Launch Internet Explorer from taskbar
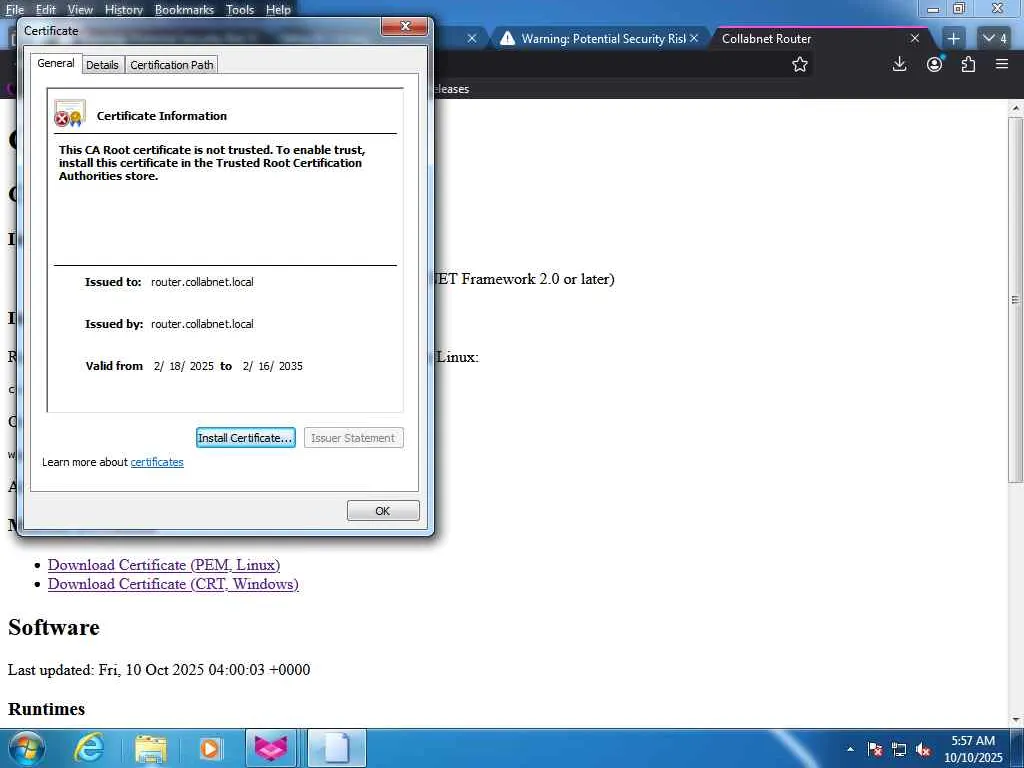The image size is (1024, 768). (89, 748)
